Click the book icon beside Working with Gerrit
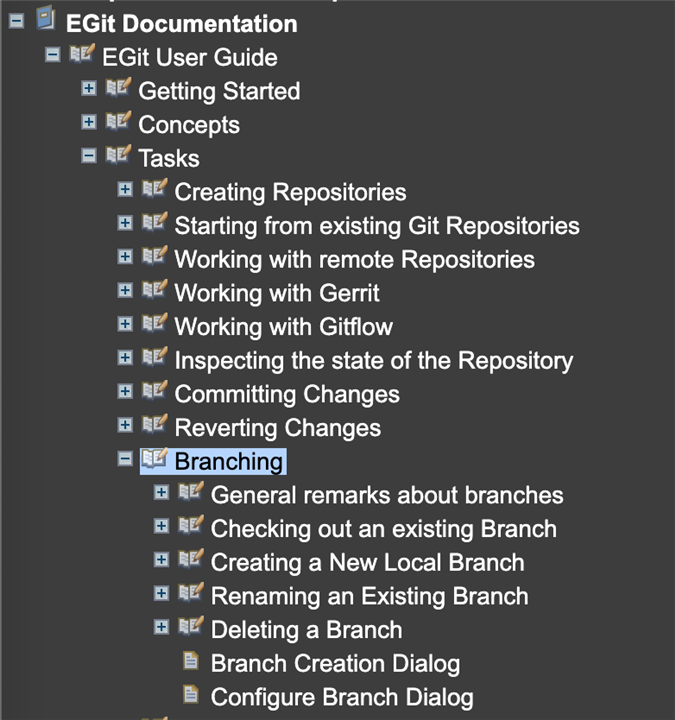Viewport: 675px width, 720px height. (155, 289)
